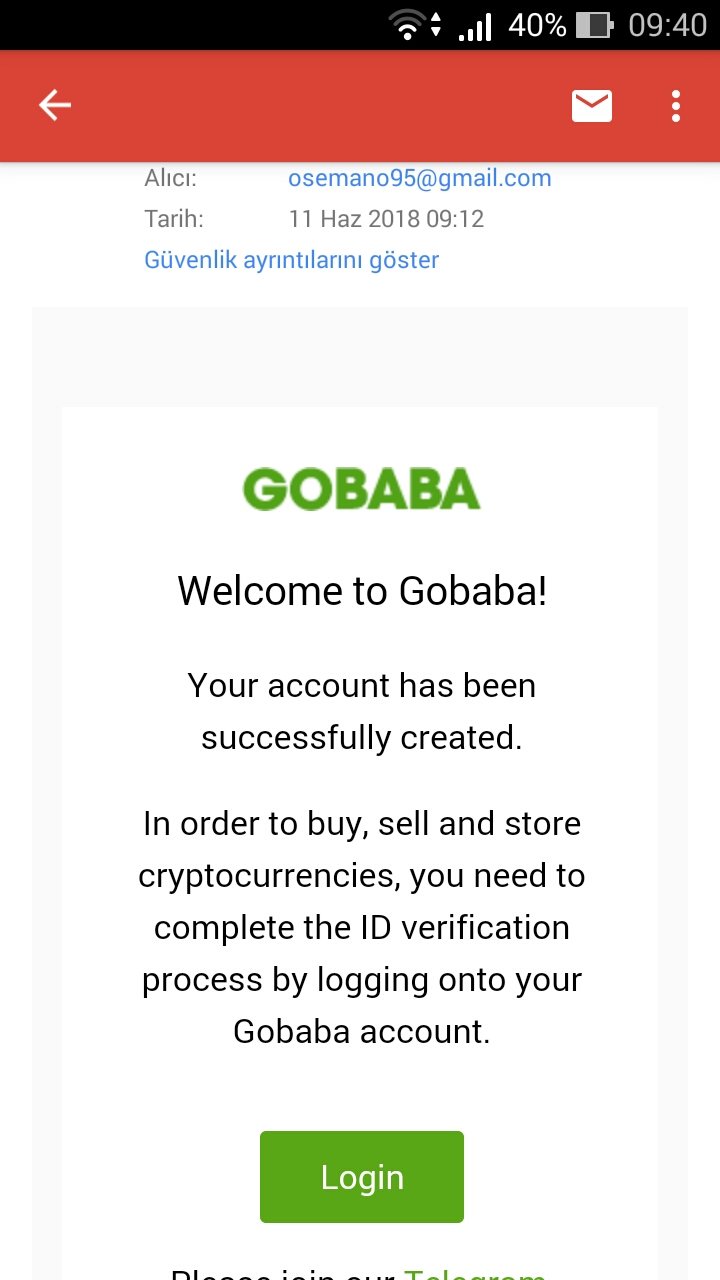Tap the mobile data arrows icon
720x1280 pixels.
436,25
